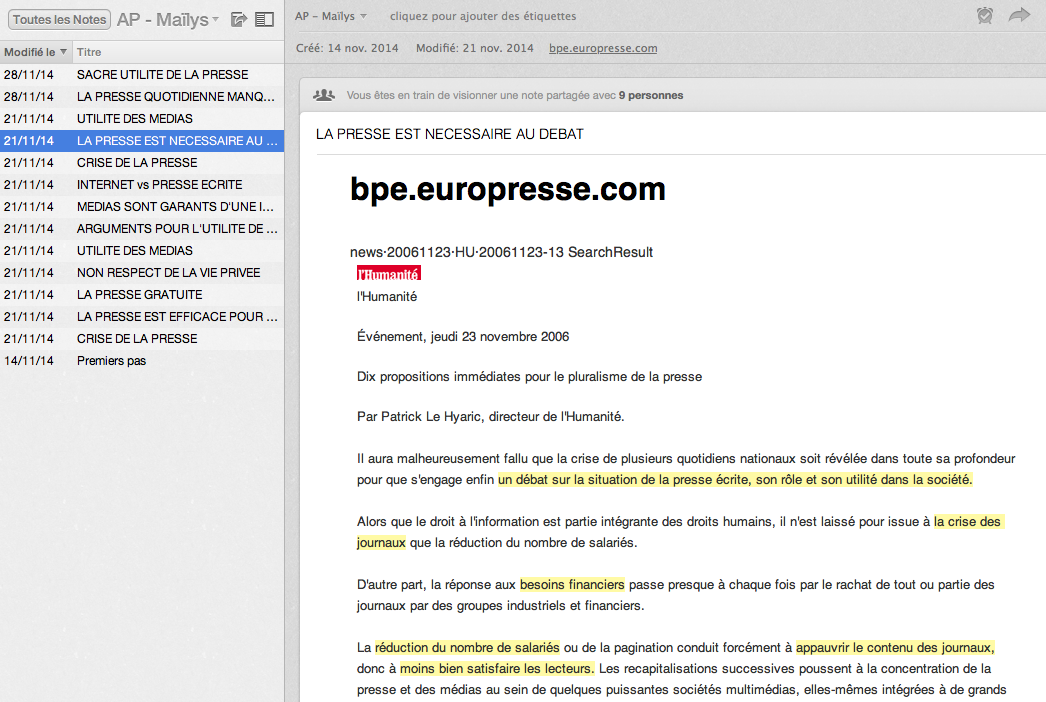Image resolution: width=1046 pixels, height=702 pixels.
Task: Open note Premiers pas
Action: 142,361
